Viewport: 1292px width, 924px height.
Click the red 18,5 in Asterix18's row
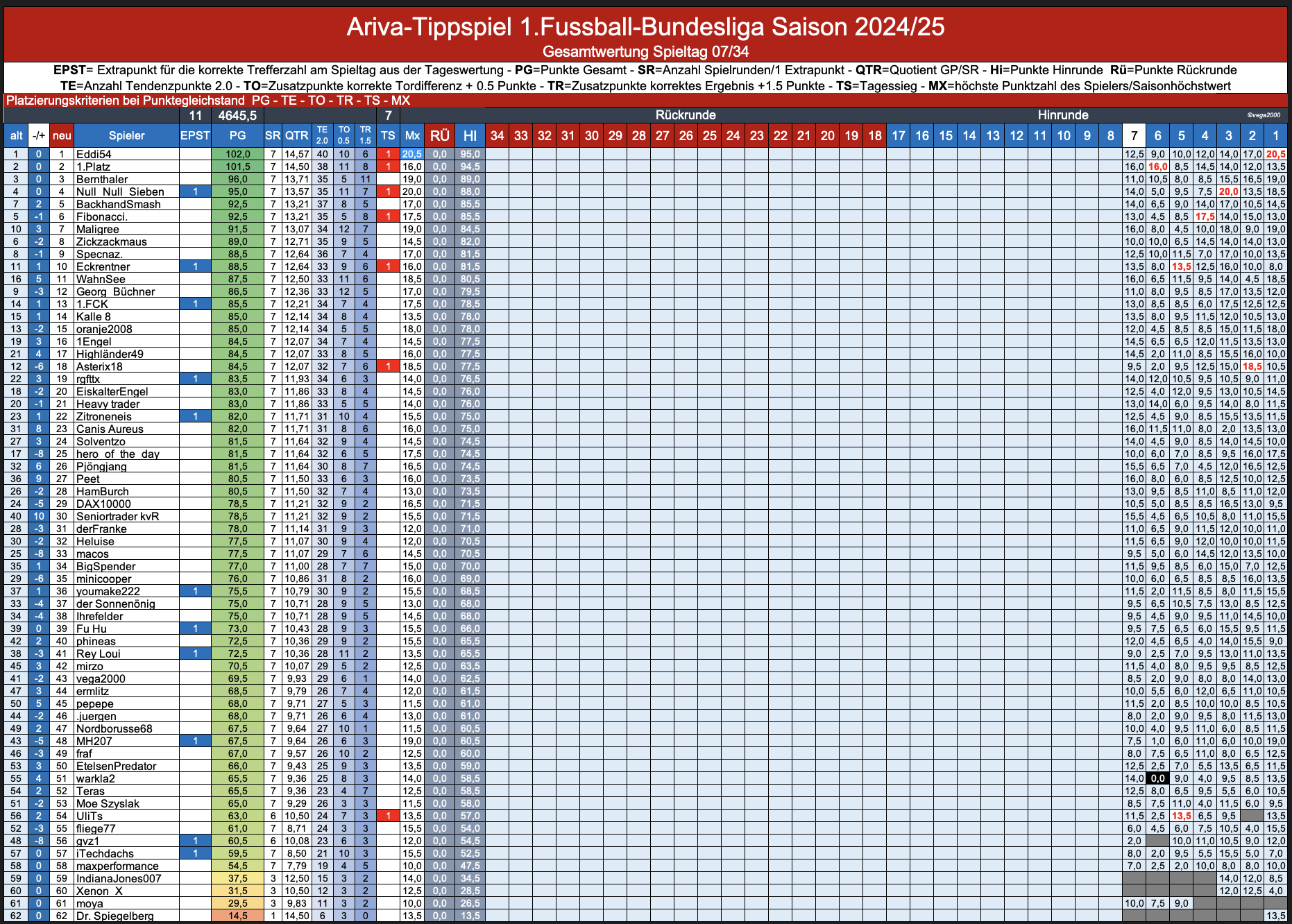[1252, 366]
